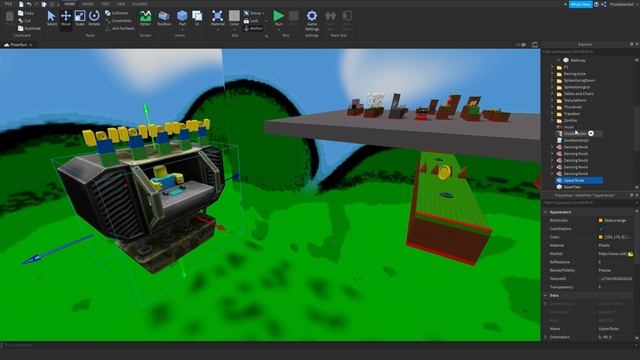This screenshot has height=360, width=640.
Task: Activate the Move tool
Action: click(x=66, y=18)
